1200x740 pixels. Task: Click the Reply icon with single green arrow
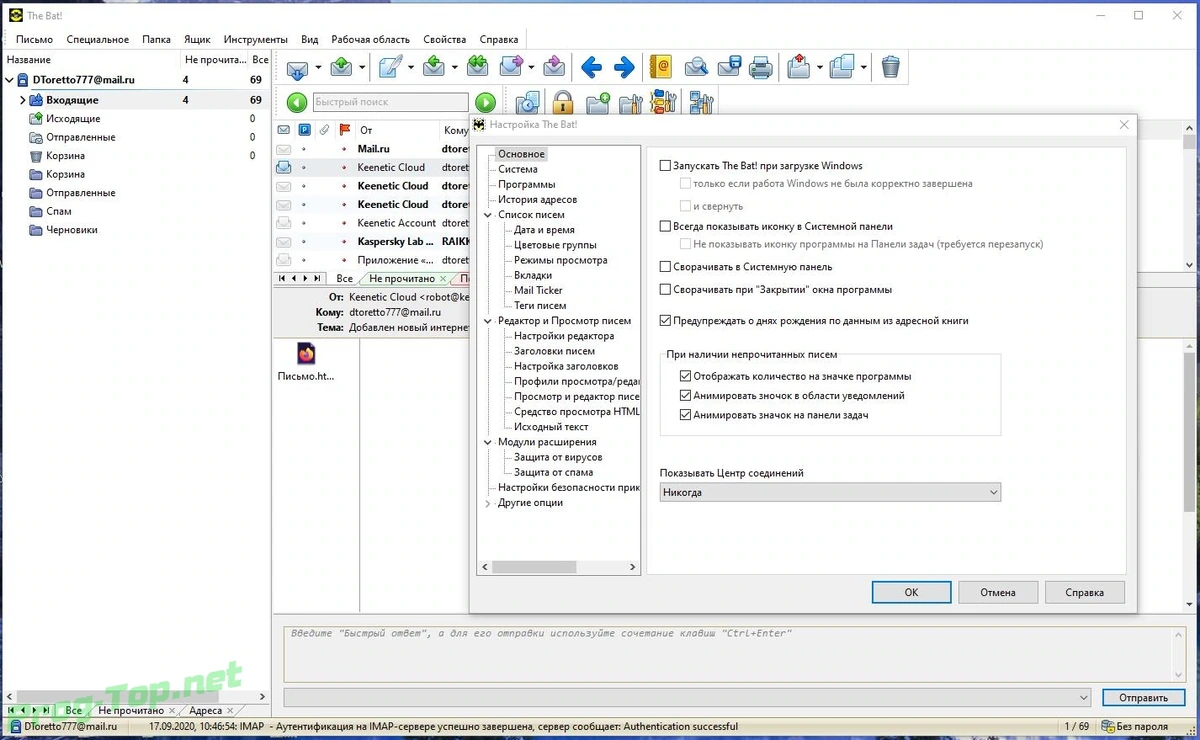tap(434, 68)
